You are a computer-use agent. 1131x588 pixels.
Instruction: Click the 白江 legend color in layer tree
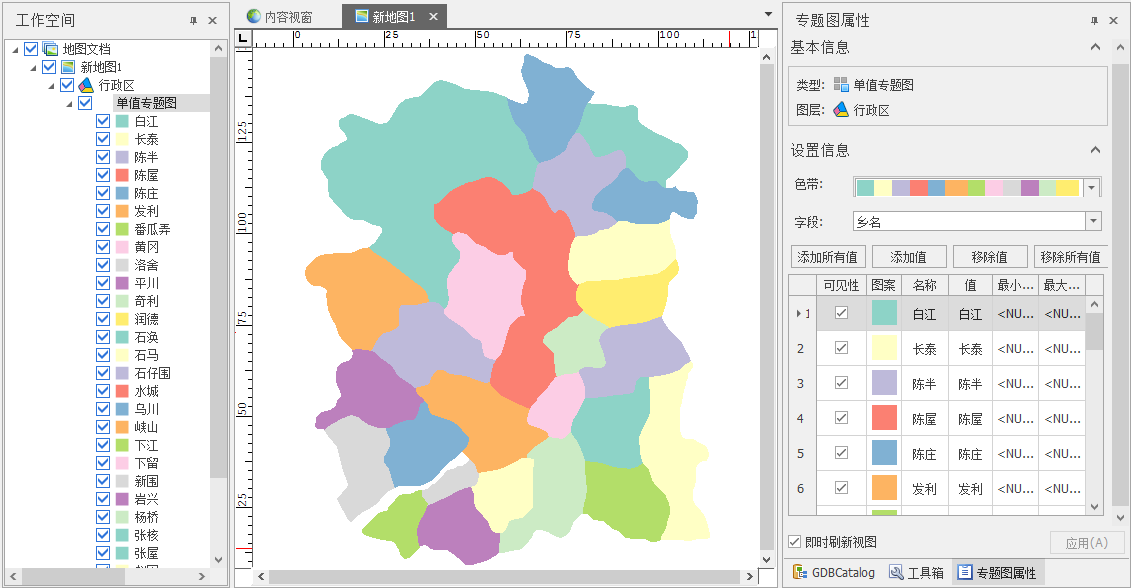[x=122, y=122]
